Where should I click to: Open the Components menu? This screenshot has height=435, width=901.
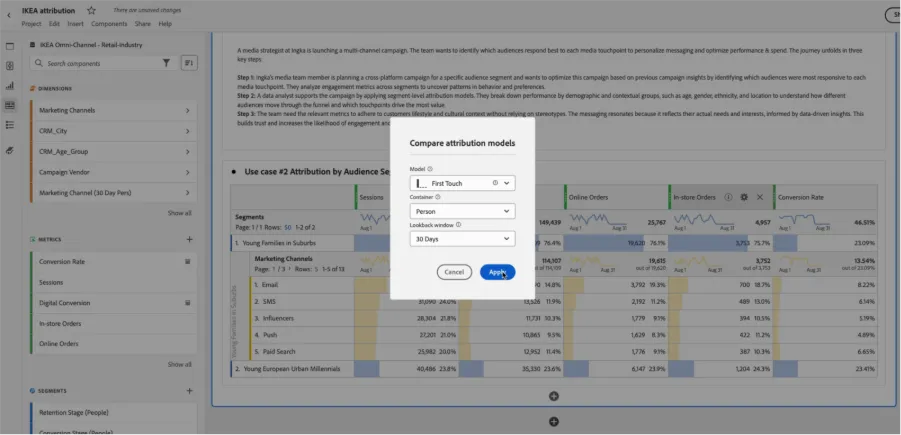pos(109,24)
